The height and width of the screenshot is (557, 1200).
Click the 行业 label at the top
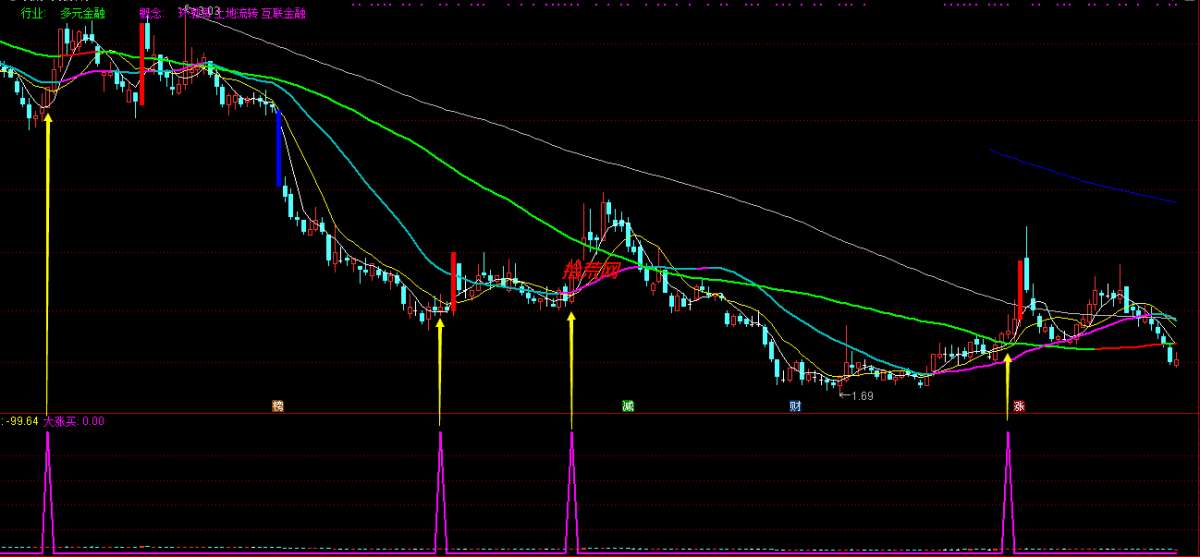tap(33, 14)
